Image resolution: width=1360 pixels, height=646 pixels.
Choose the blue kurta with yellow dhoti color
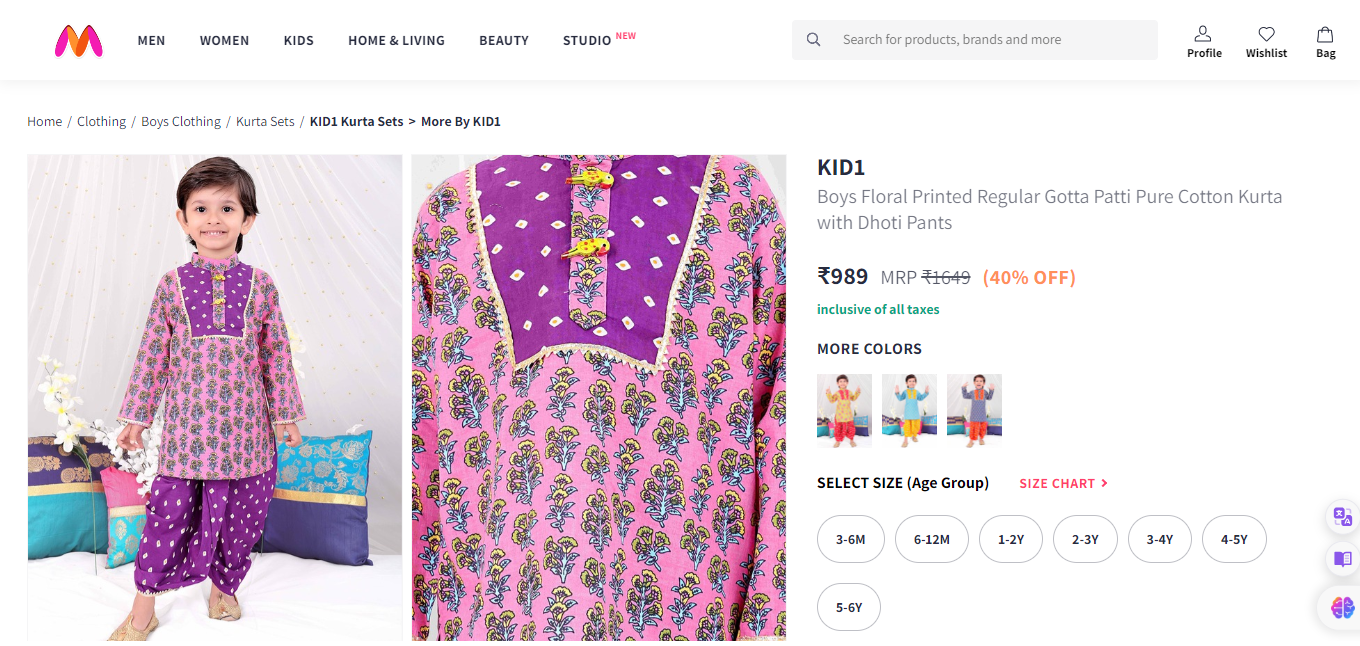tap(909, 410)
